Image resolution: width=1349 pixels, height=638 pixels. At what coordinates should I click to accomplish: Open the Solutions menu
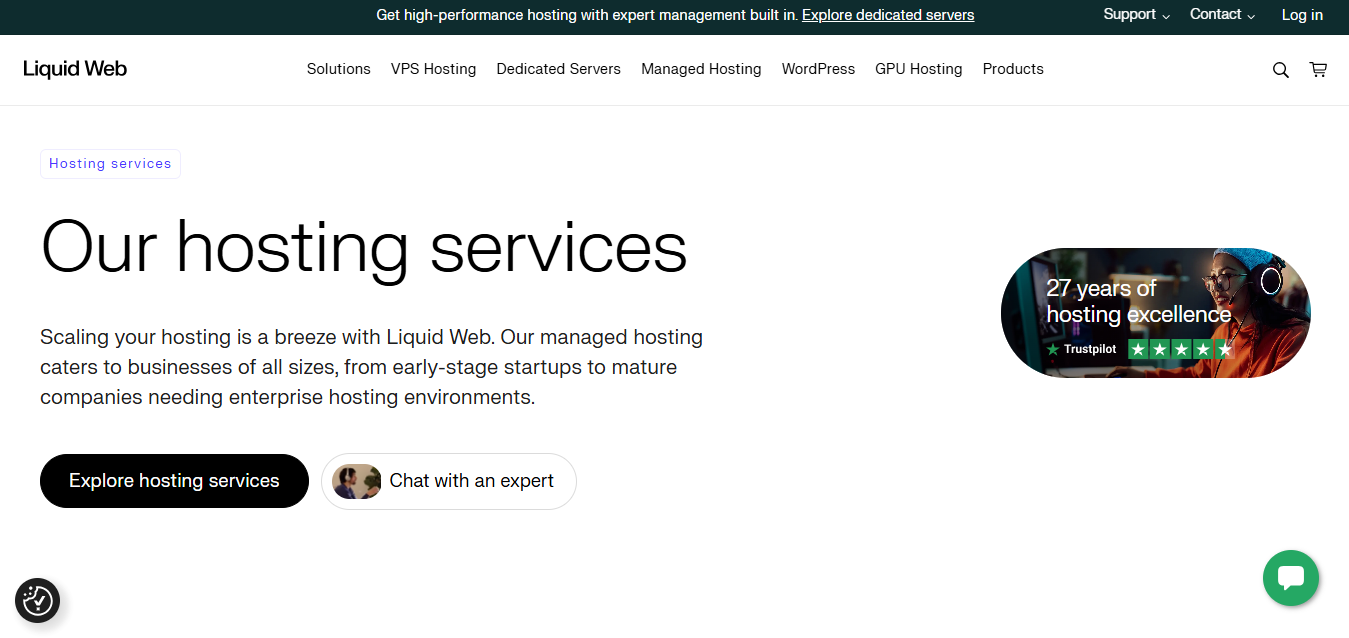click(339, 69)
